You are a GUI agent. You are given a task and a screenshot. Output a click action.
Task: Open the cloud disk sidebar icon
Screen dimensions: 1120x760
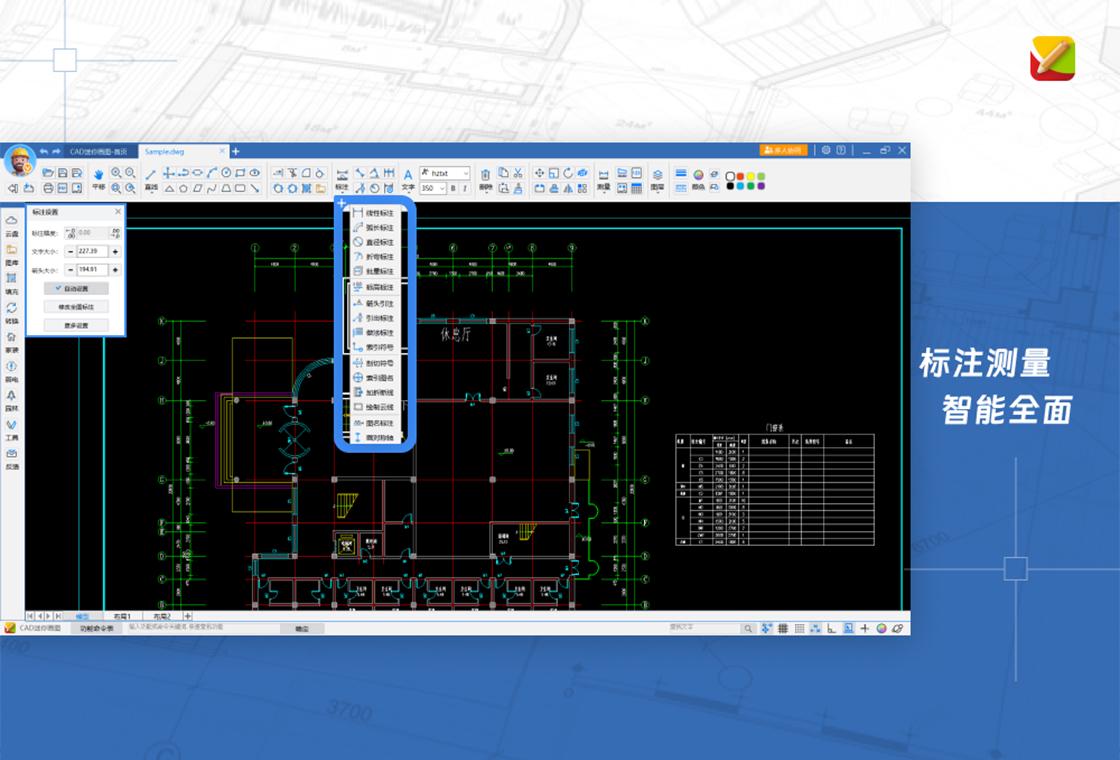(11, 220)
